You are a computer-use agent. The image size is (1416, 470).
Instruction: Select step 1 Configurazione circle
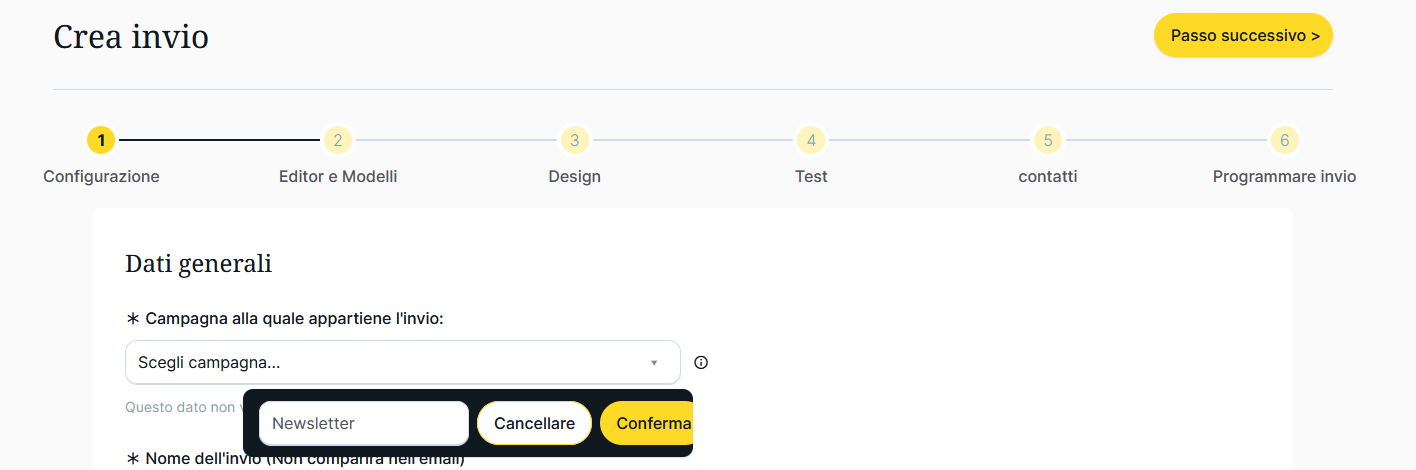[101, 140]
